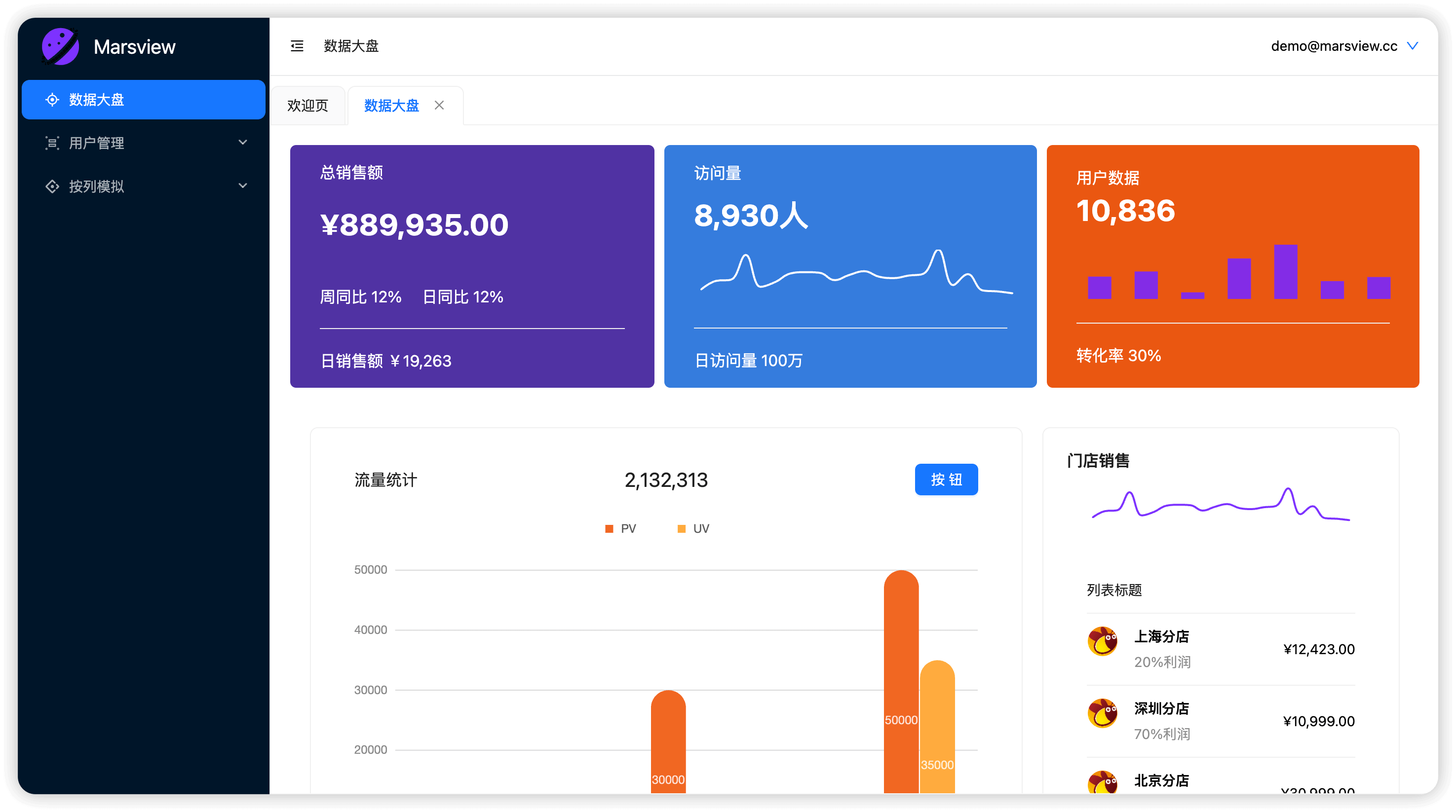The image size is (1456, 812).
Task: Click the PV bar labeled 50000
Action: tap(901, 682)
